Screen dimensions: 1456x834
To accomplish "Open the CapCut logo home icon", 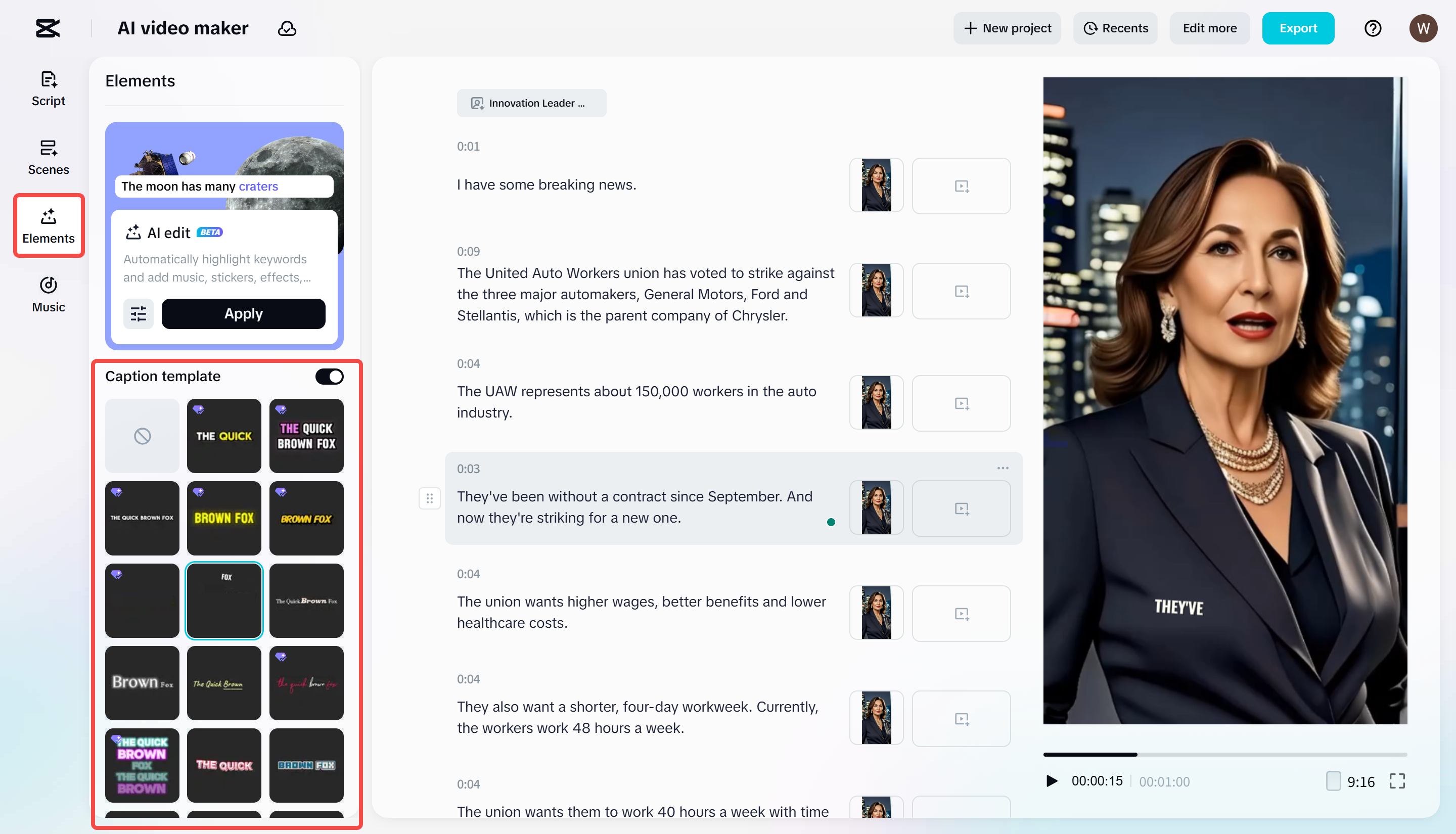I will point(48,28).
